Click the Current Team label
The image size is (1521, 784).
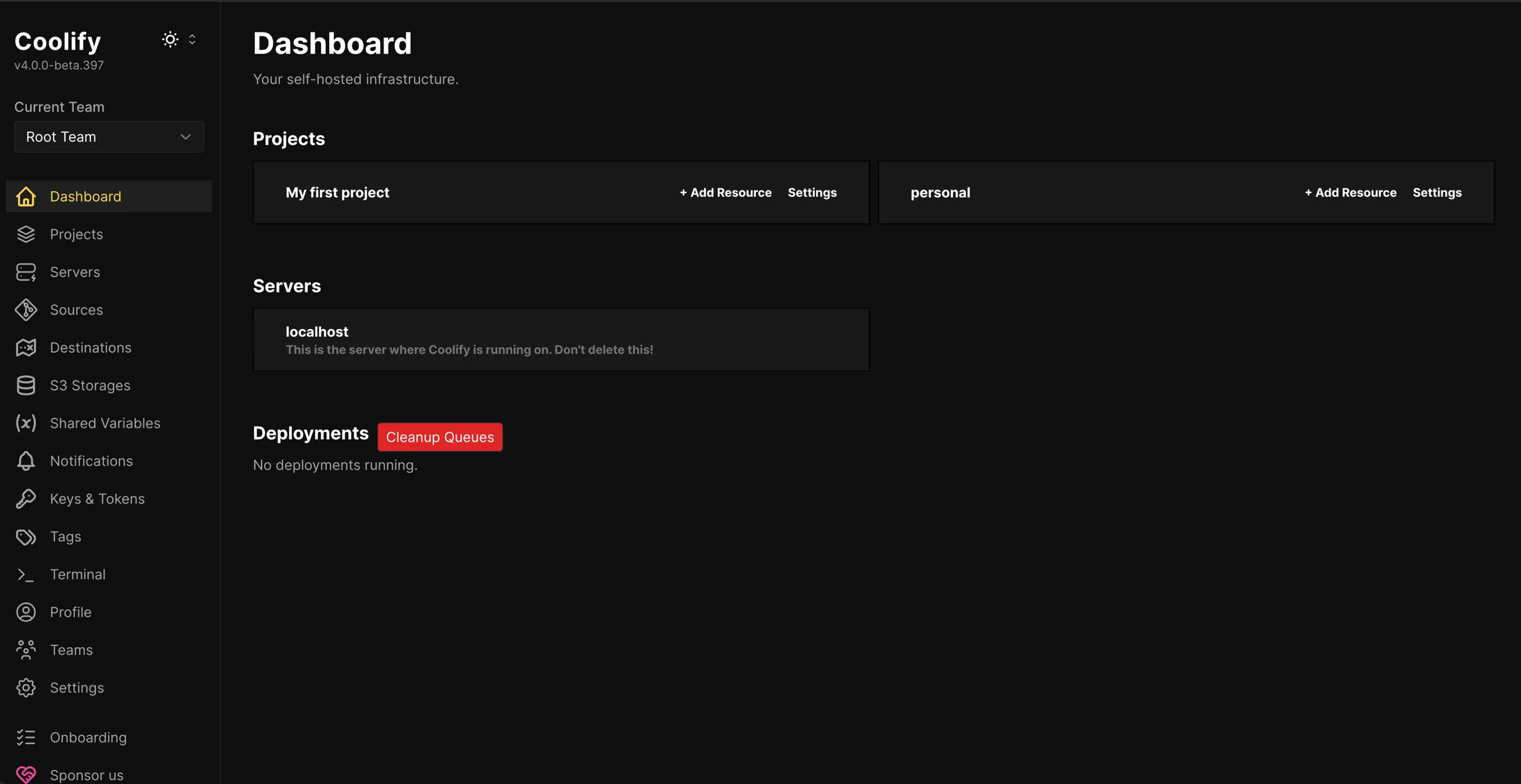(x=59, y=107)
